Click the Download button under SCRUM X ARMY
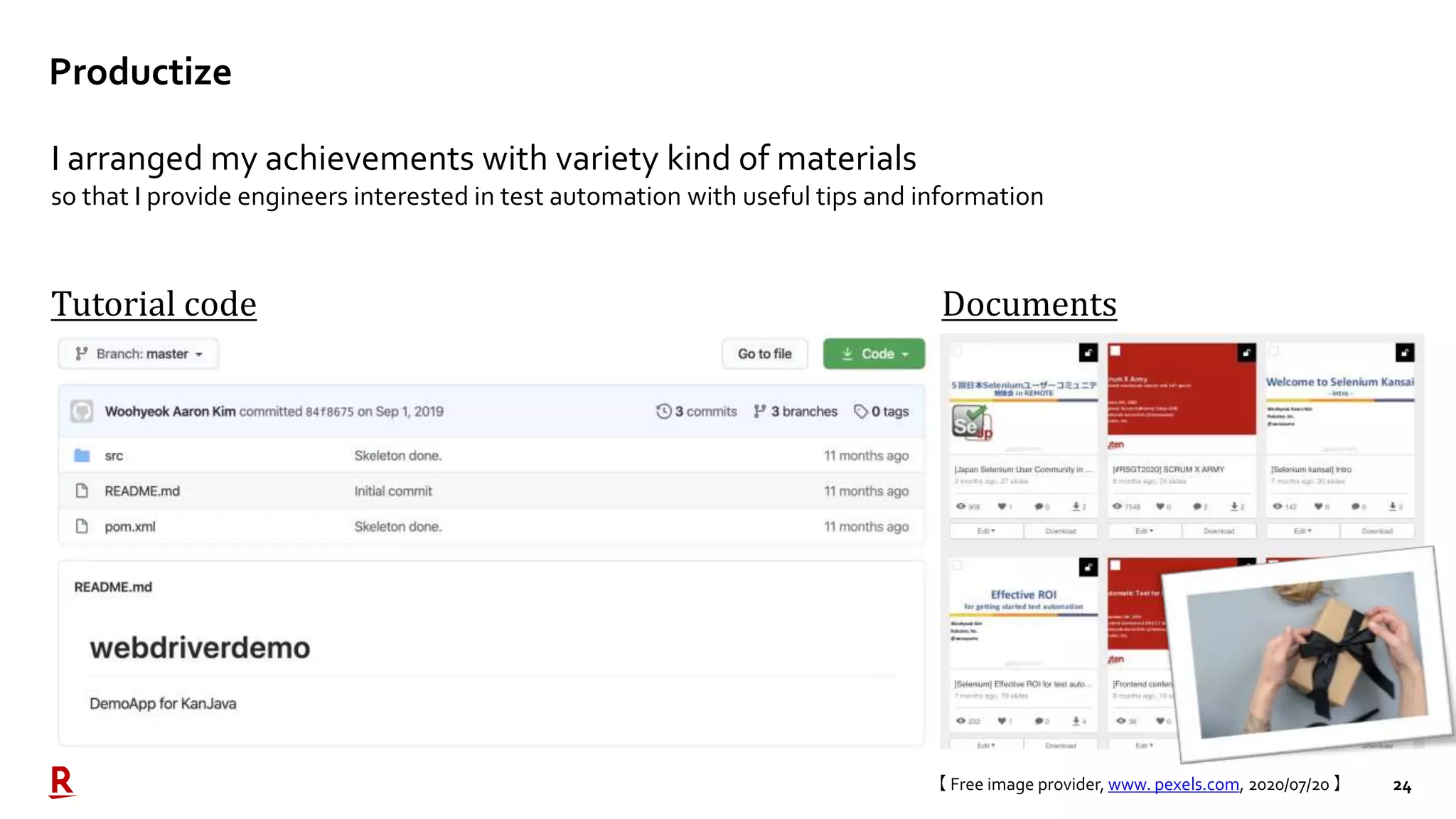 [1219, 531]
